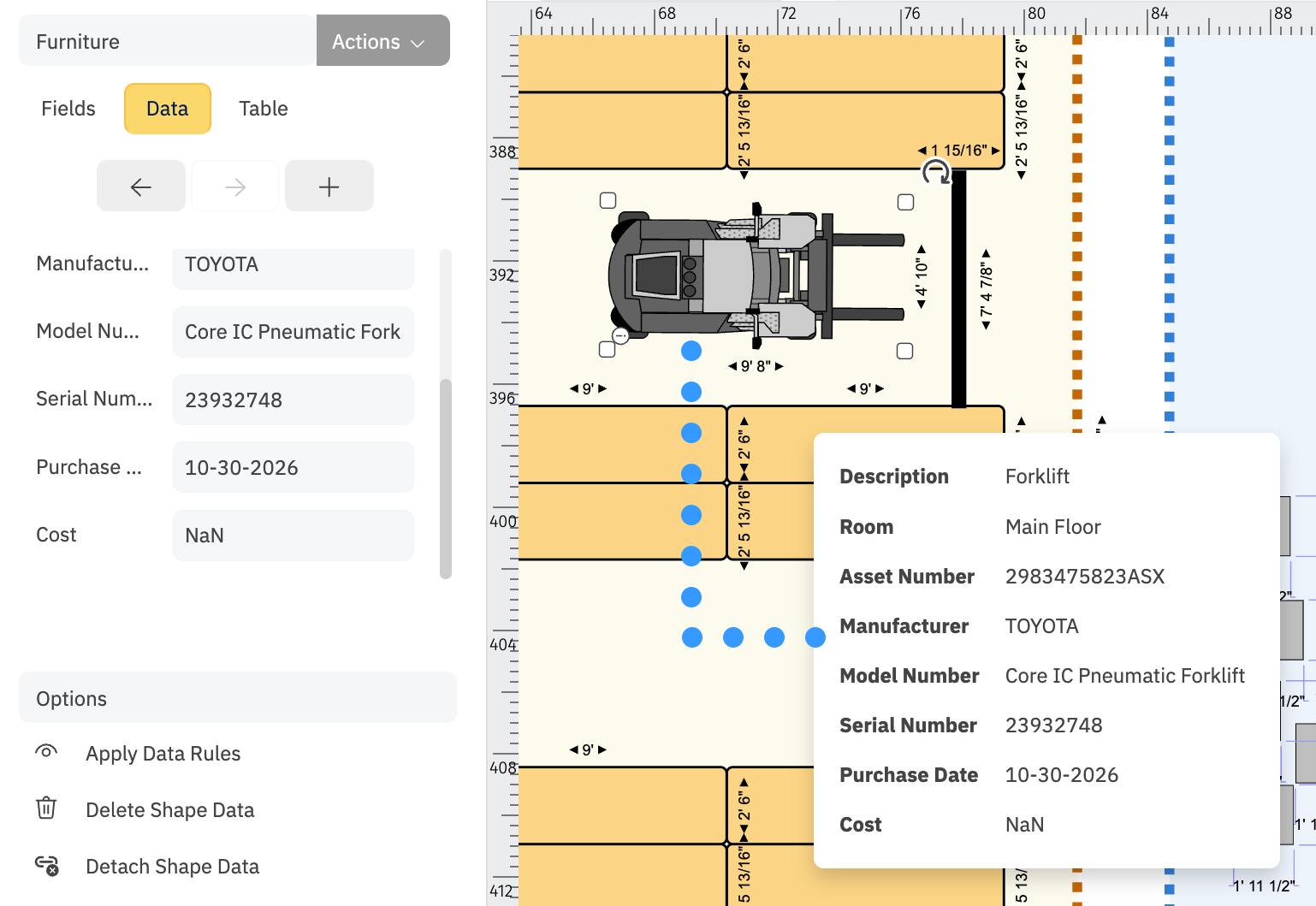This screenshot has height=906, width=1316.
Task: Click the 7' 4 7/8" dimension label
Action: (987, 289)
